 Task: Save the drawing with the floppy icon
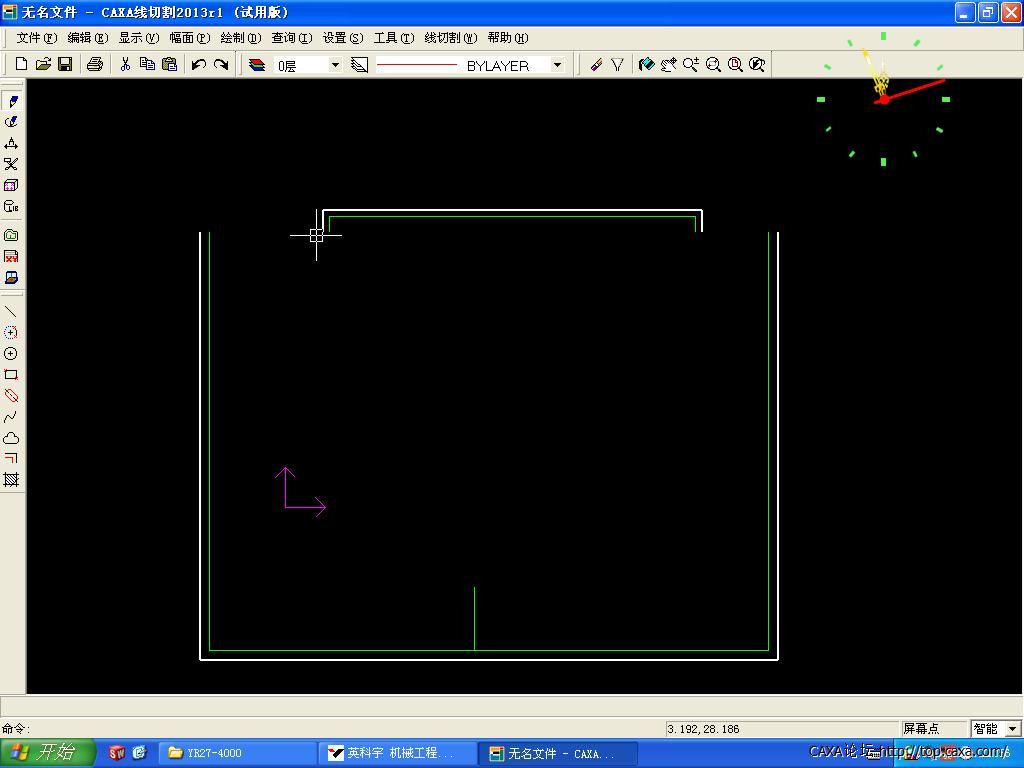(65, 64)
